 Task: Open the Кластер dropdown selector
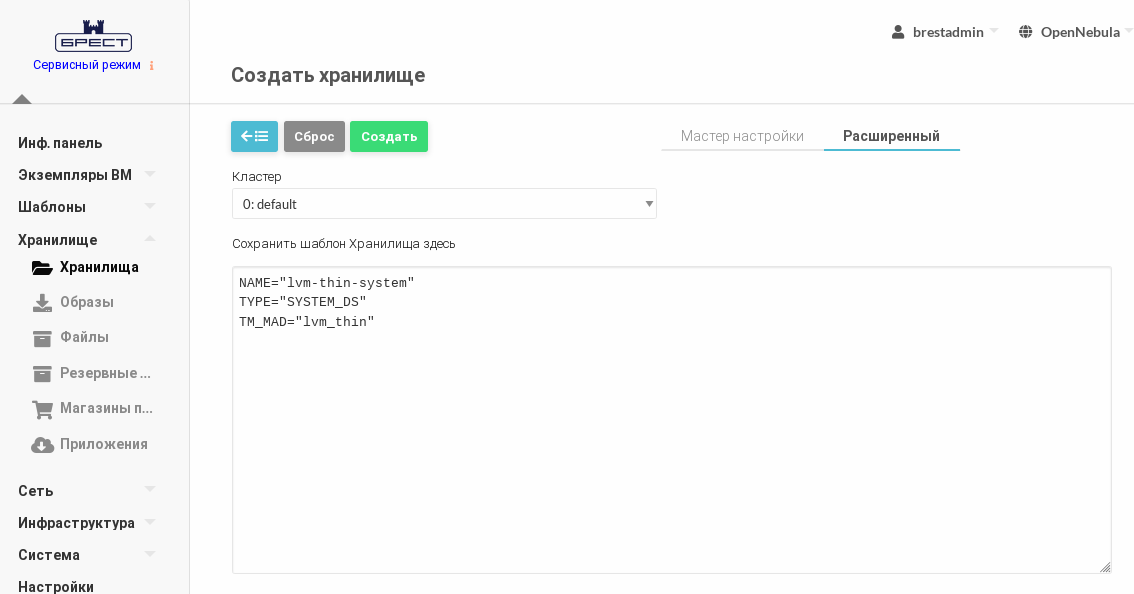[444, 204]
